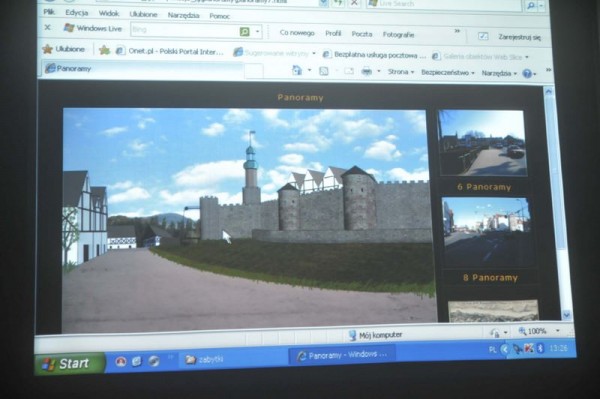The height and width of the screenshot is (399, 600).
Task: Click the Start button on taskbar
Action: (69, 363)
